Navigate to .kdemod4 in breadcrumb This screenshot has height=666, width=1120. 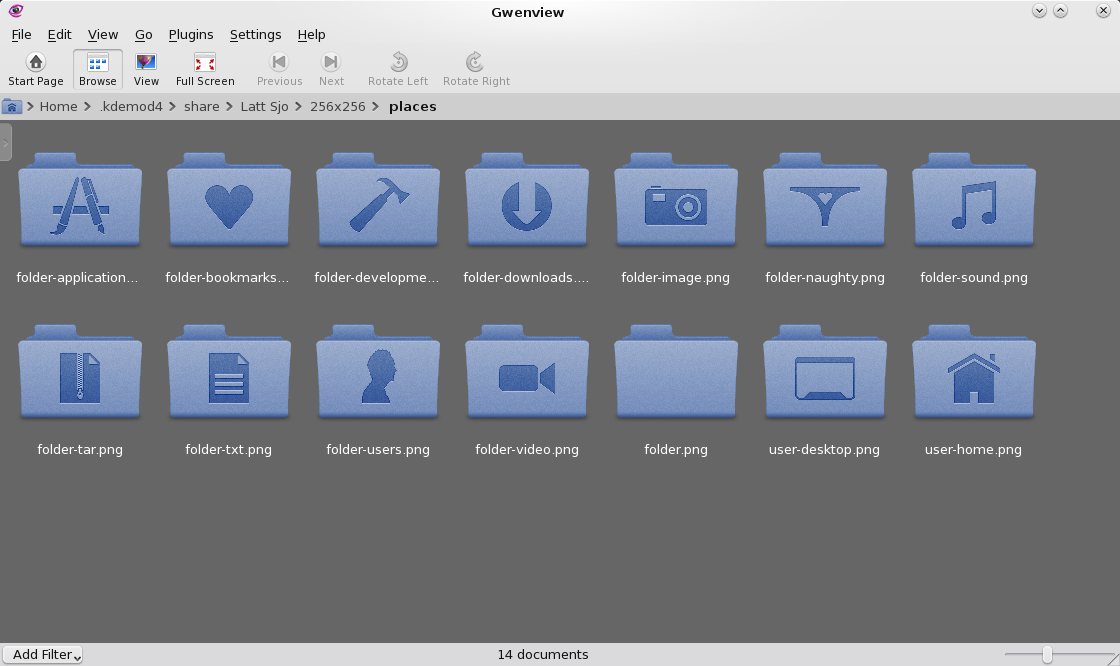131,106
